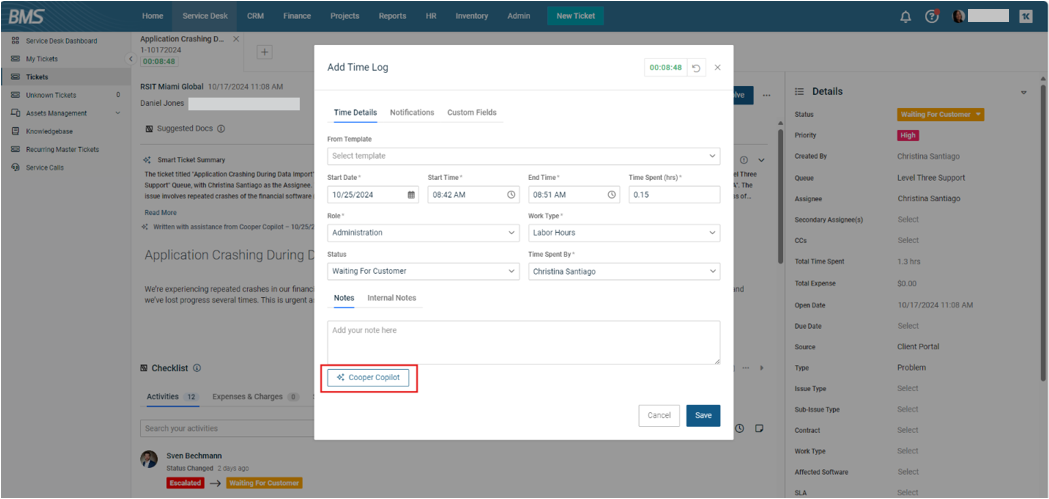Click the Cooper Copilot button
The width and height of the screenshot is (1049, 499).
point(368,378)
